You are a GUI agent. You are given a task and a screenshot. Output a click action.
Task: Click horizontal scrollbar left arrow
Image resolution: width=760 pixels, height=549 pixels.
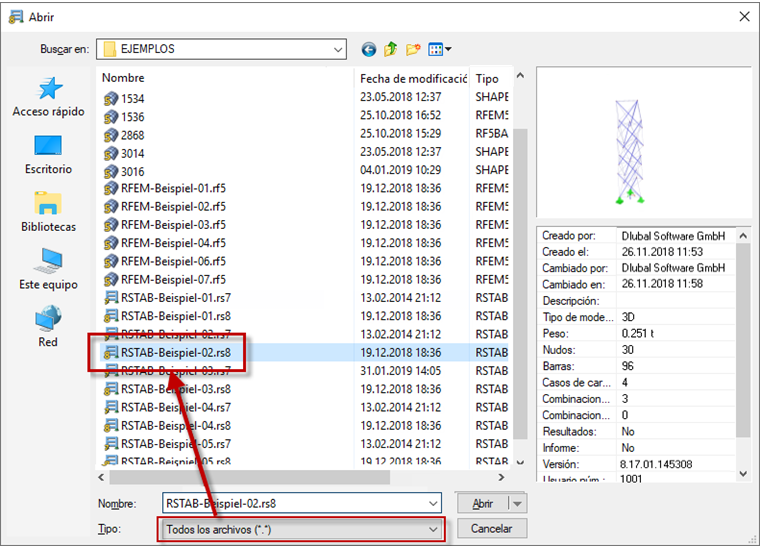point(101,477)
